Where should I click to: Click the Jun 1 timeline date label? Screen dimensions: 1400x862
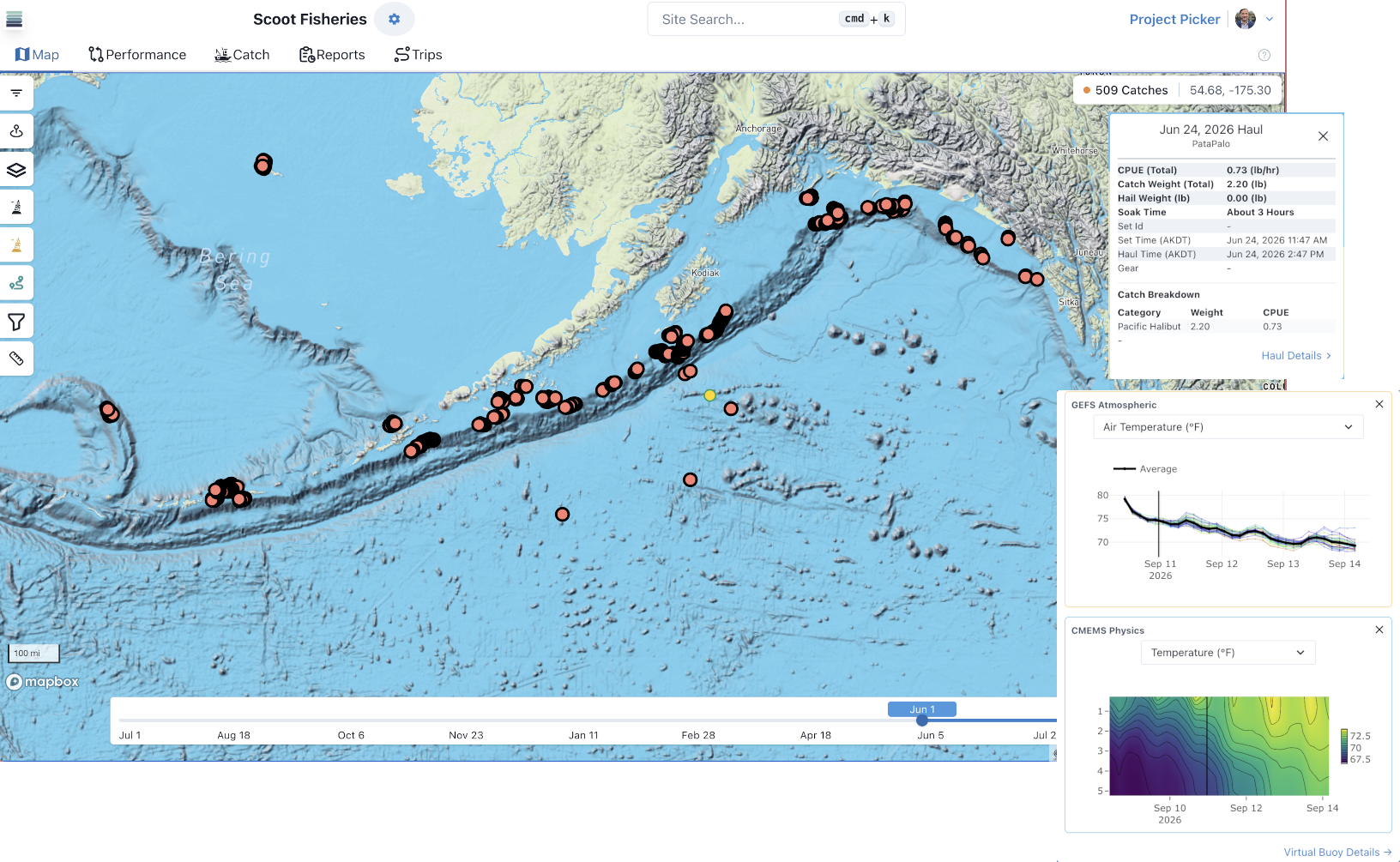point(922,709)
